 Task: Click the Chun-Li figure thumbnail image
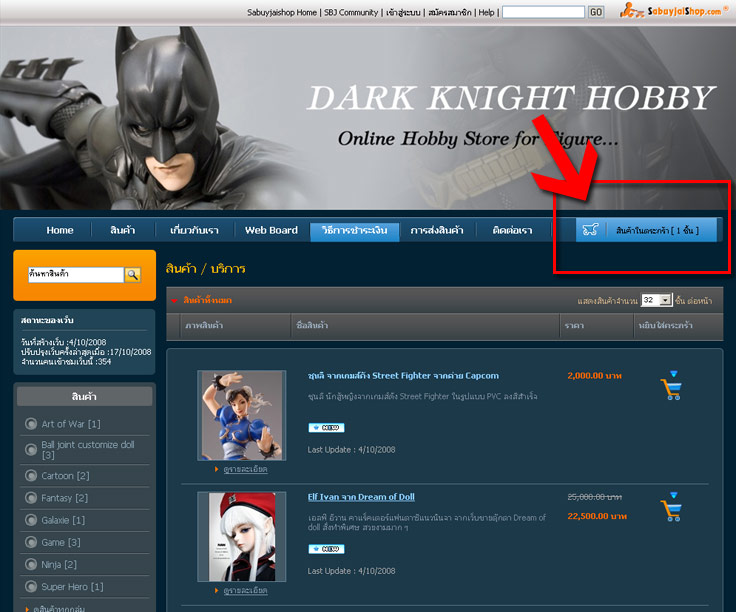[x=242, y=415]
